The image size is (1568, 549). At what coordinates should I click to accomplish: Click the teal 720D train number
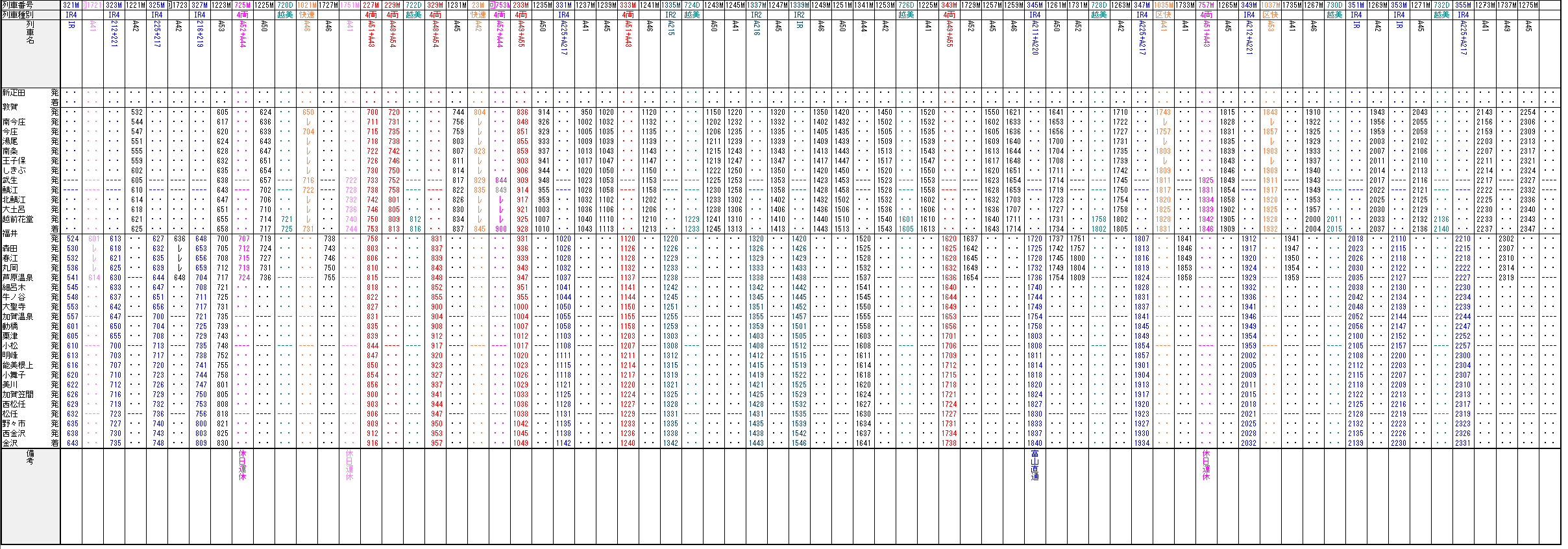tap(286, 5)
